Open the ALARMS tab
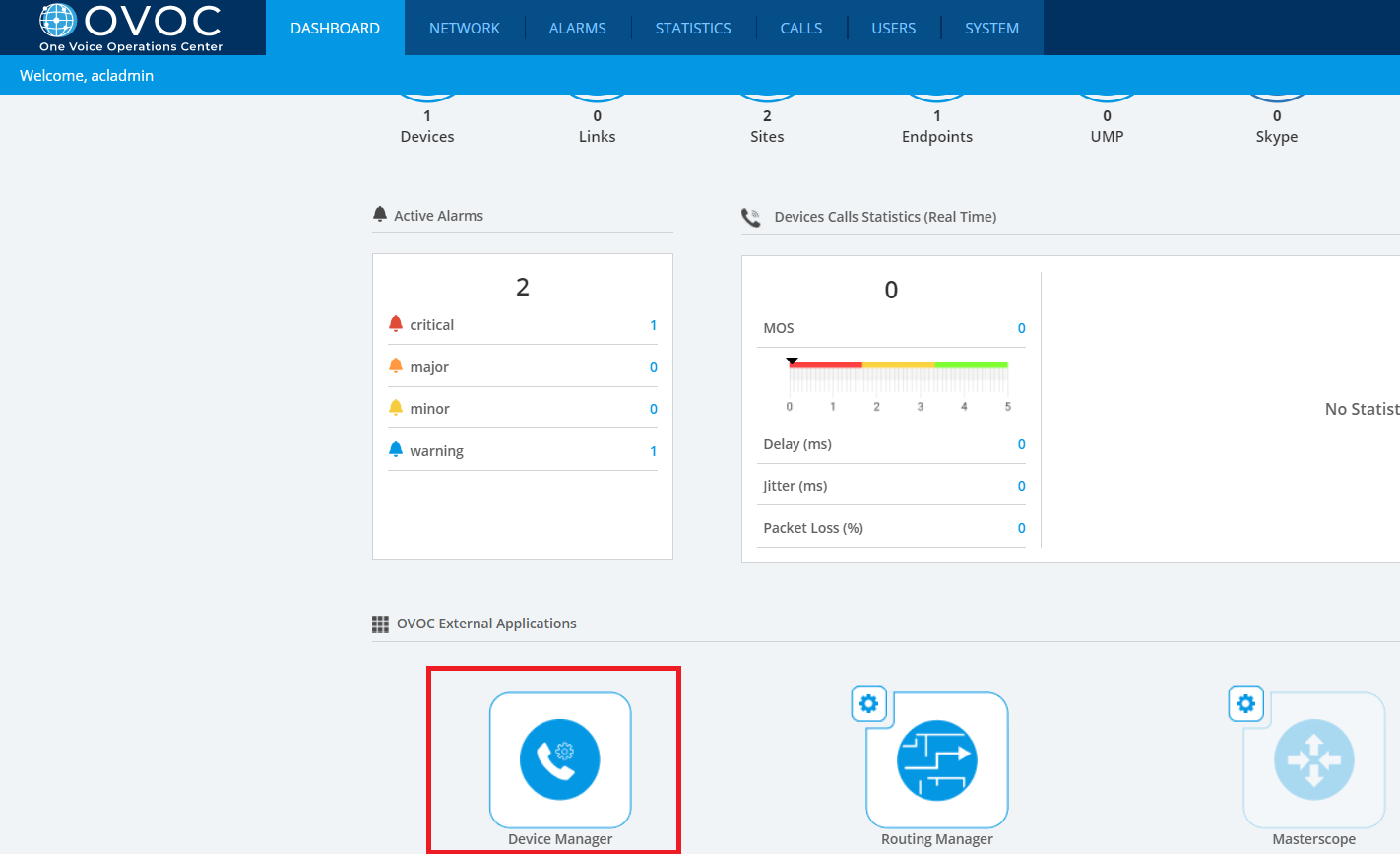The width and height of the screenshot is (1400, 854). tap(577, 28)
